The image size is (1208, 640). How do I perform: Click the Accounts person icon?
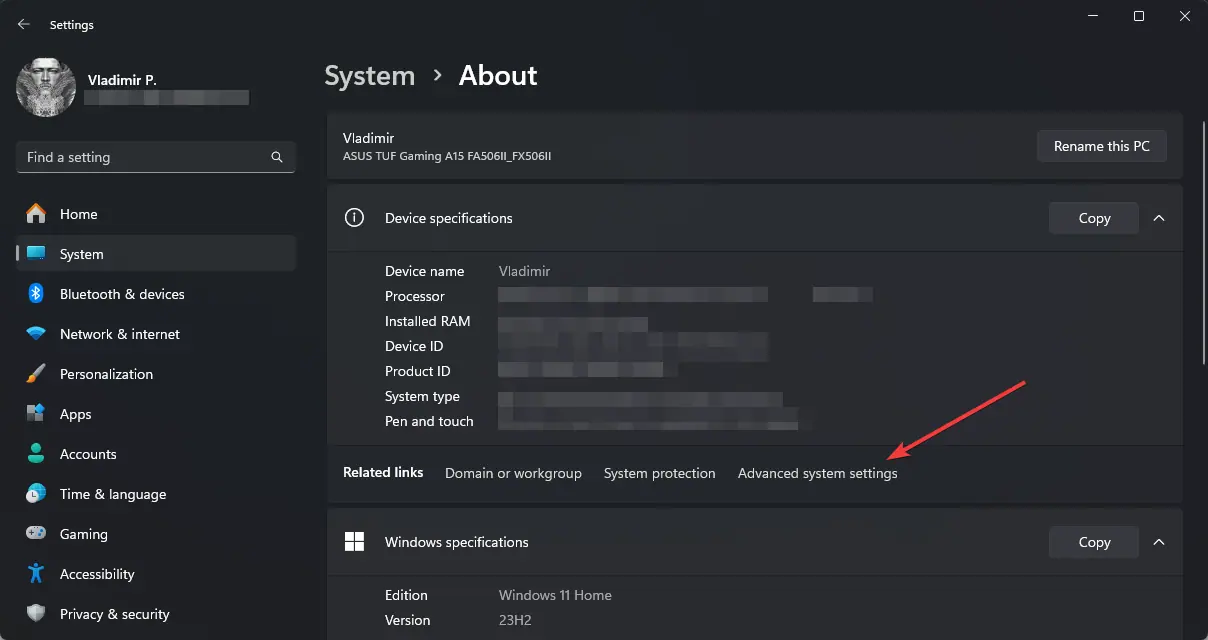tap(36, 454)
